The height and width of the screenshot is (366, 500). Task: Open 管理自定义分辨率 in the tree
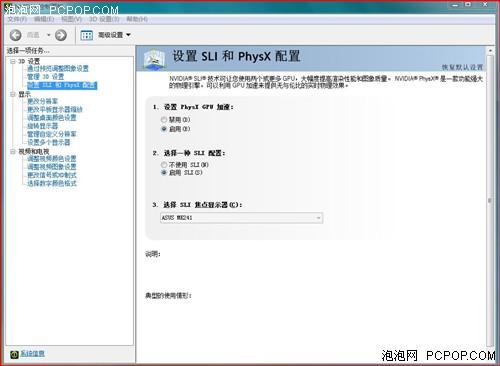(52, 134)
